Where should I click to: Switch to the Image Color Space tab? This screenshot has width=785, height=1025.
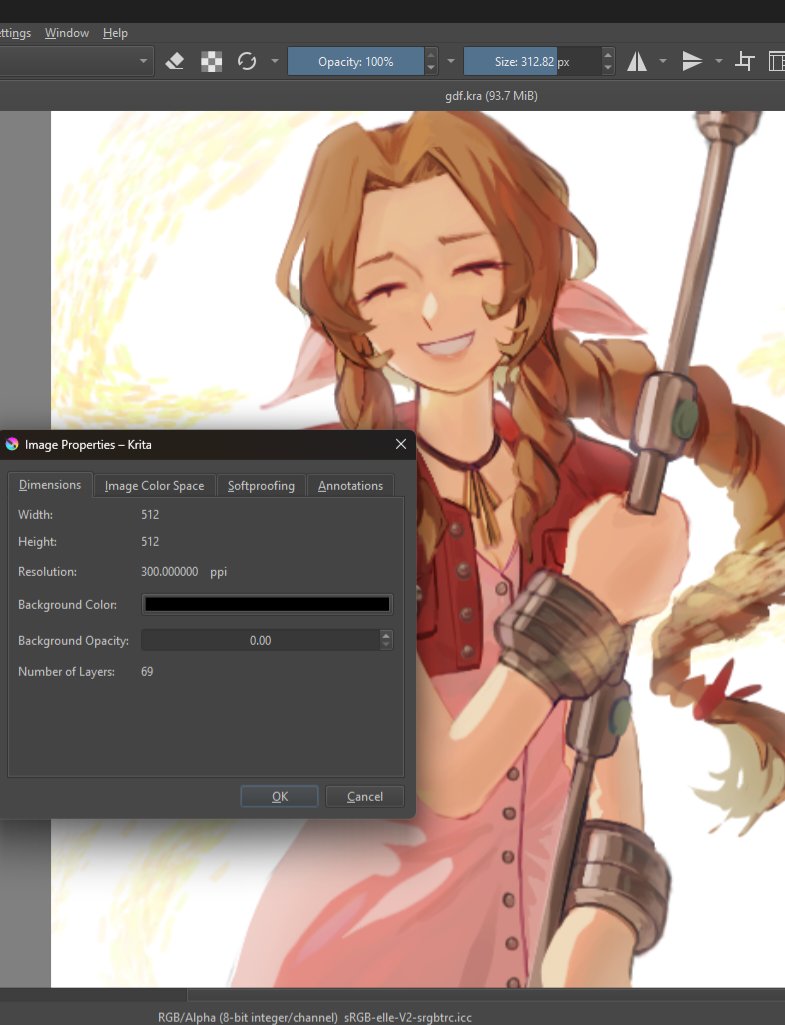pyautogui.click(x=154, y=486)
